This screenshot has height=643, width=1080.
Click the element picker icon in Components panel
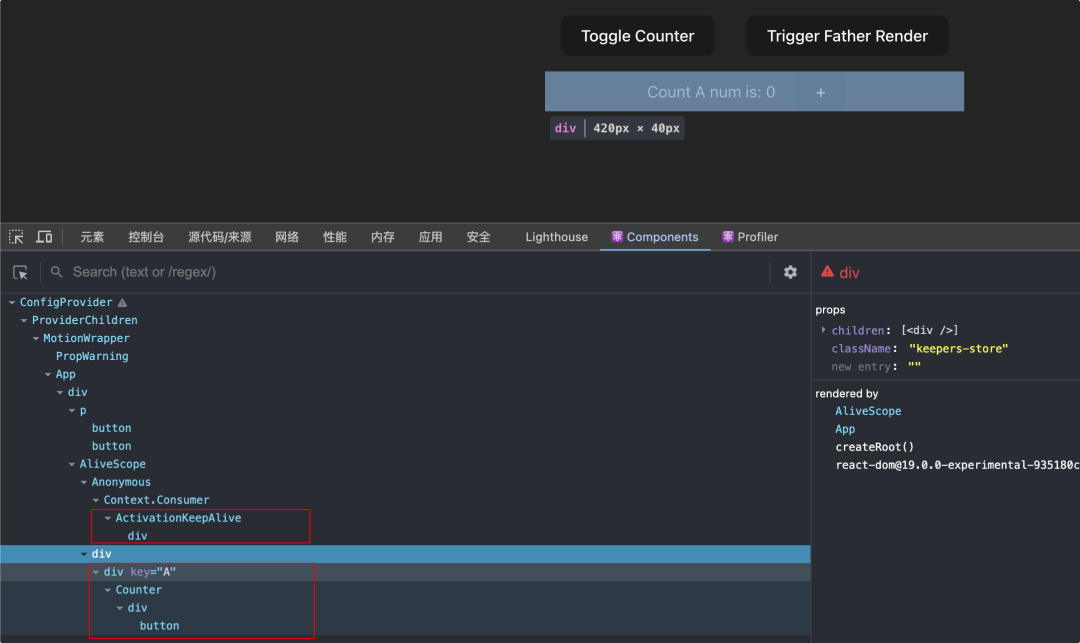(19, 271)
